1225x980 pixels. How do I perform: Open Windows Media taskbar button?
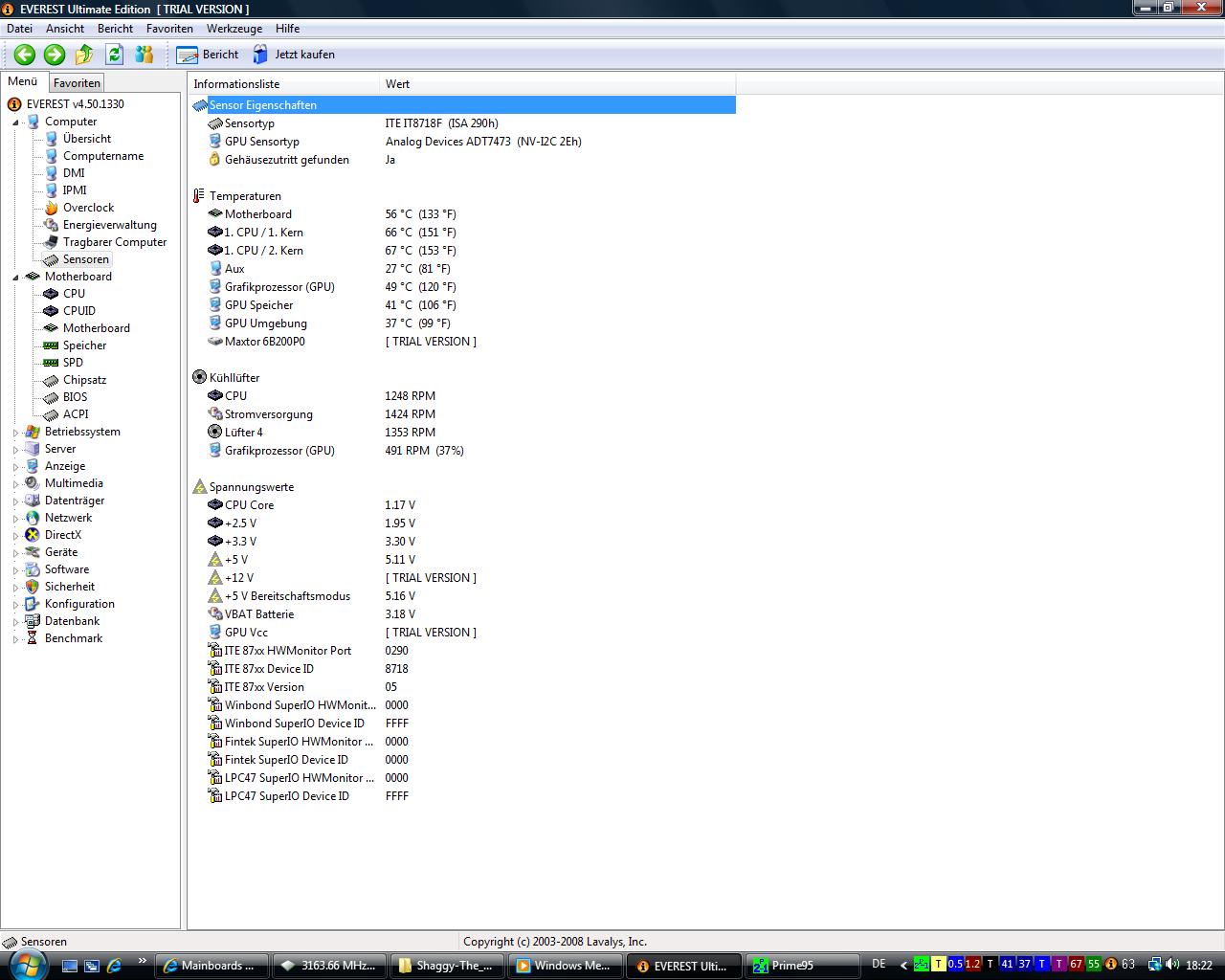[x=565, y=966]
